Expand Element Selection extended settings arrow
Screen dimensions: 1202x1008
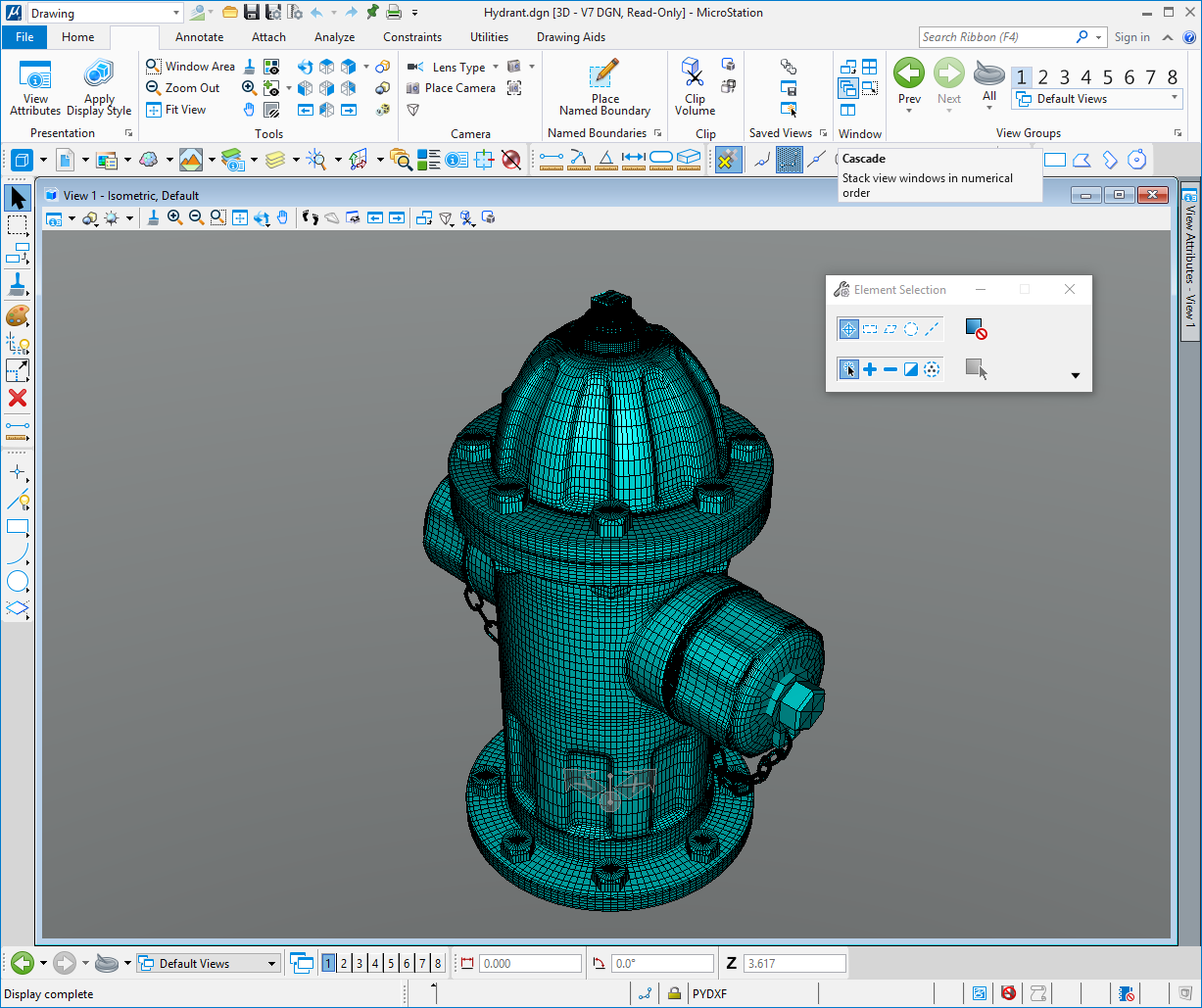pyautogui.click(x=1075, y=375)
